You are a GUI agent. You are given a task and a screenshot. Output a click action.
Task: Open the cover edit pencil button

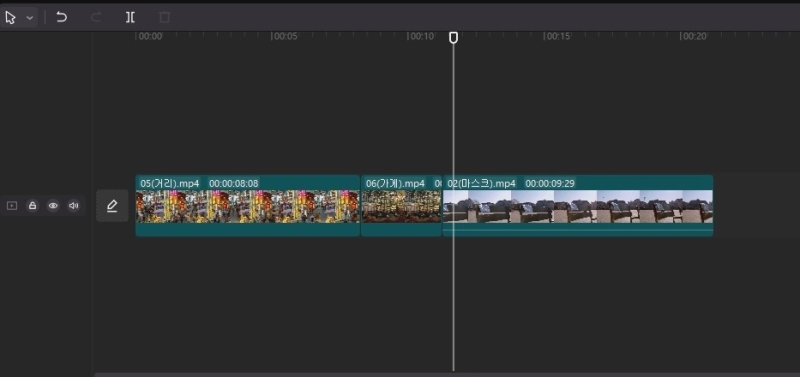(x=112, y=206)
